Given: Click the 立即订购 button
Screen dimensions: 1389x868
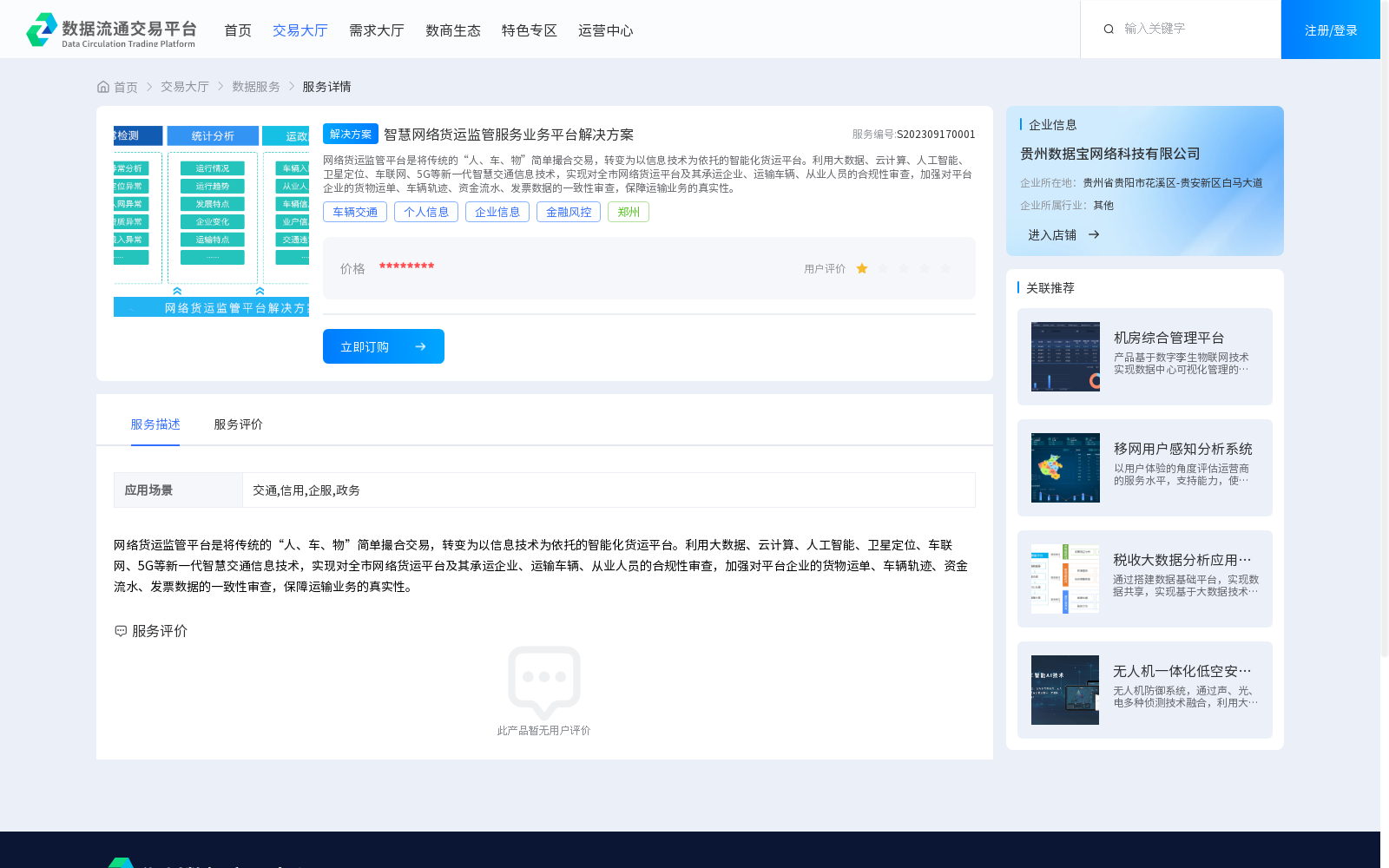Looking at the screenshot, I should click(x=384, y=346).
